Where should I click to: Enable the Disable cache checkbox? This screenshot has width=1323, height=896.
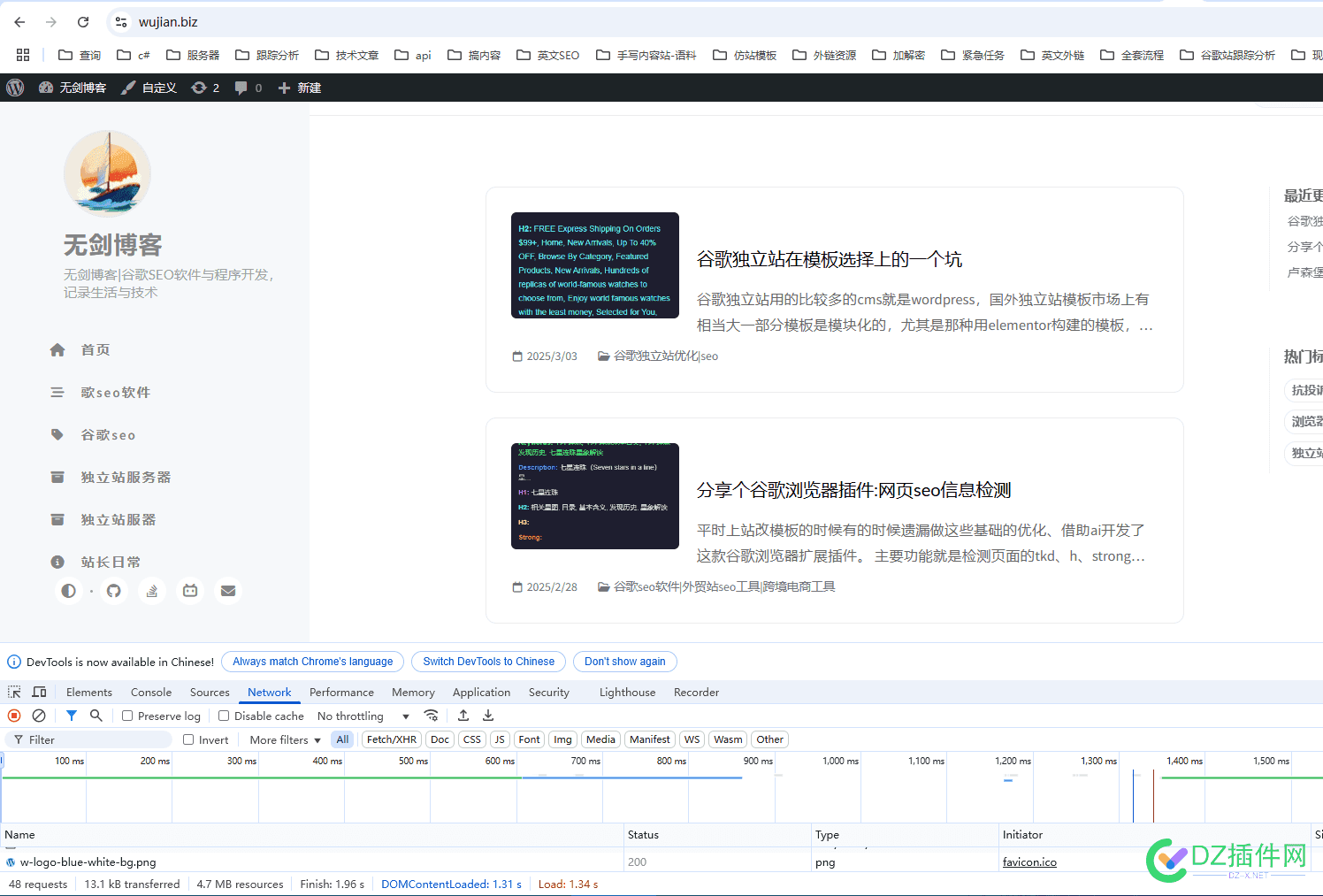224,716
